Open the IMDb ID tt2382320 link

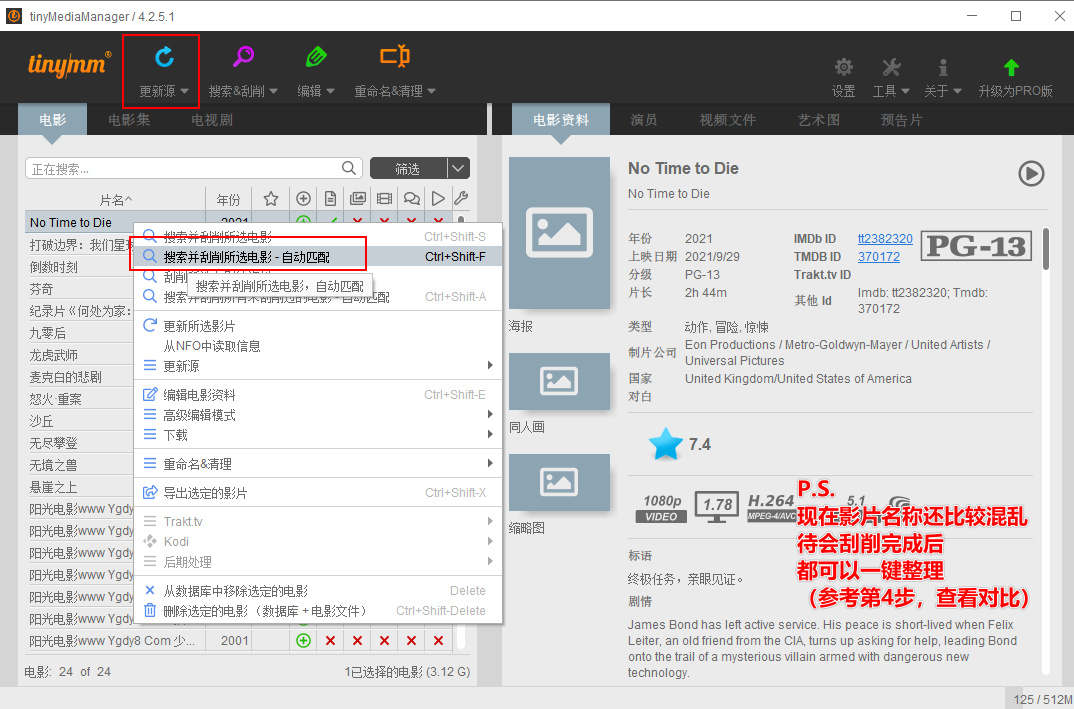click(x=885, y=239)
